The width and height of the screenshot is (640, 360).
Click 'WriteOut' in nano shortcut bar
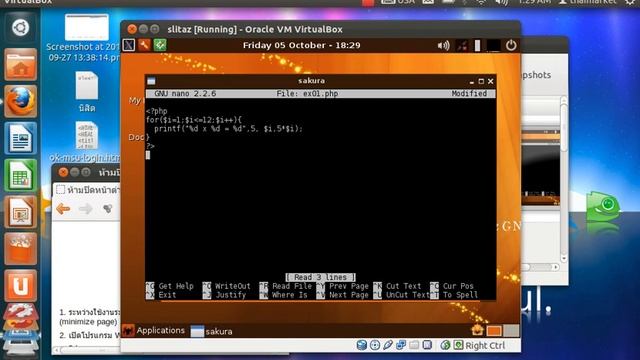(233, 286)
